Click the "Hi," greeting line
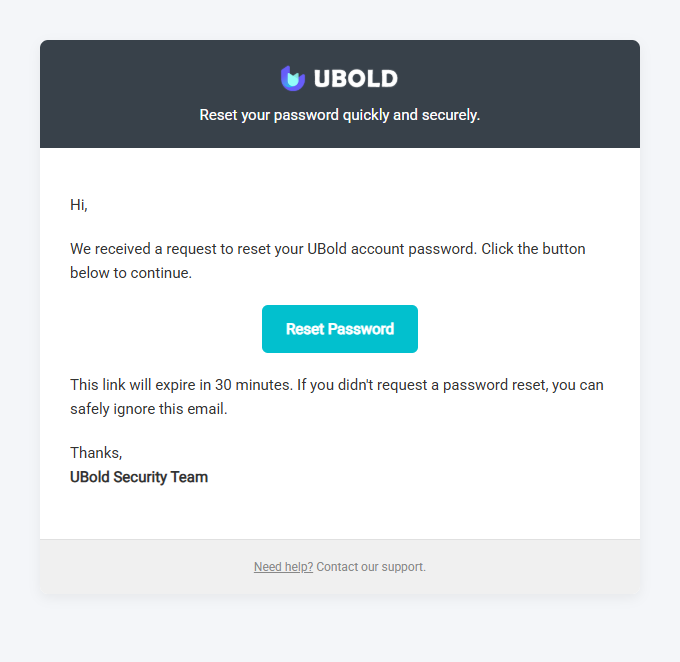The width and height of the screenshot is (680, 662). point(79,205)
